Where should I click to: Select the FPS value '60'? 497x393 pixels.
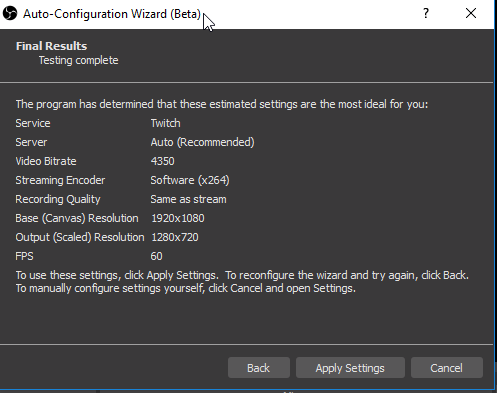156,256
